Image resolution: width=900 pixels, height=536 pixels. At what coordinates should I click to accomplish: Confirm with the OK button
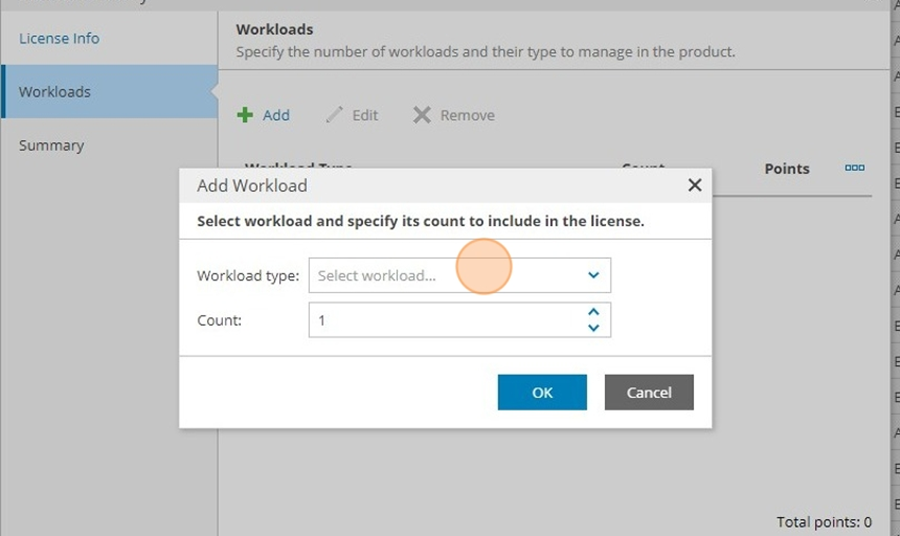(542, 393)
